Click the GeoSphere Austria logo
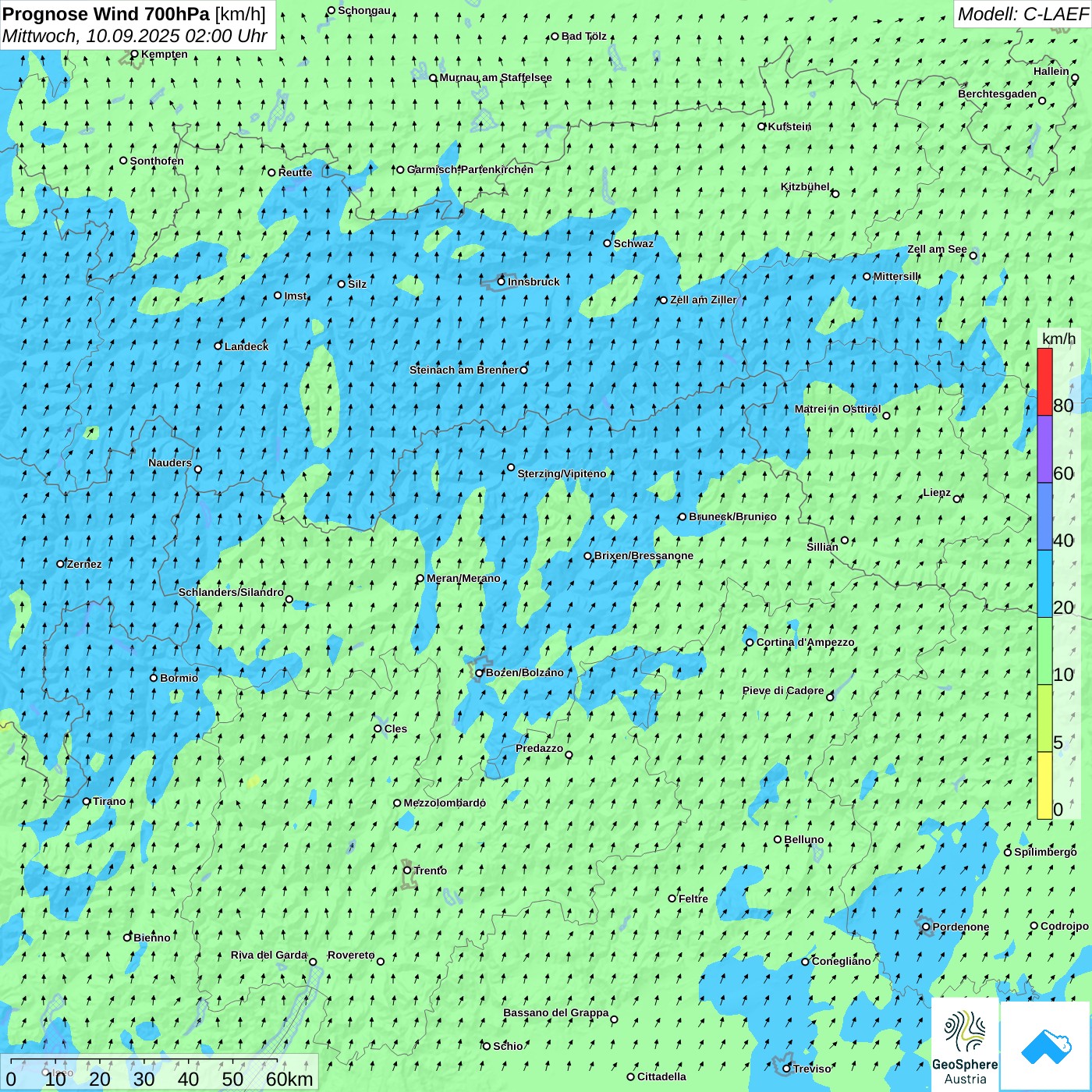 coord(965,1045)
